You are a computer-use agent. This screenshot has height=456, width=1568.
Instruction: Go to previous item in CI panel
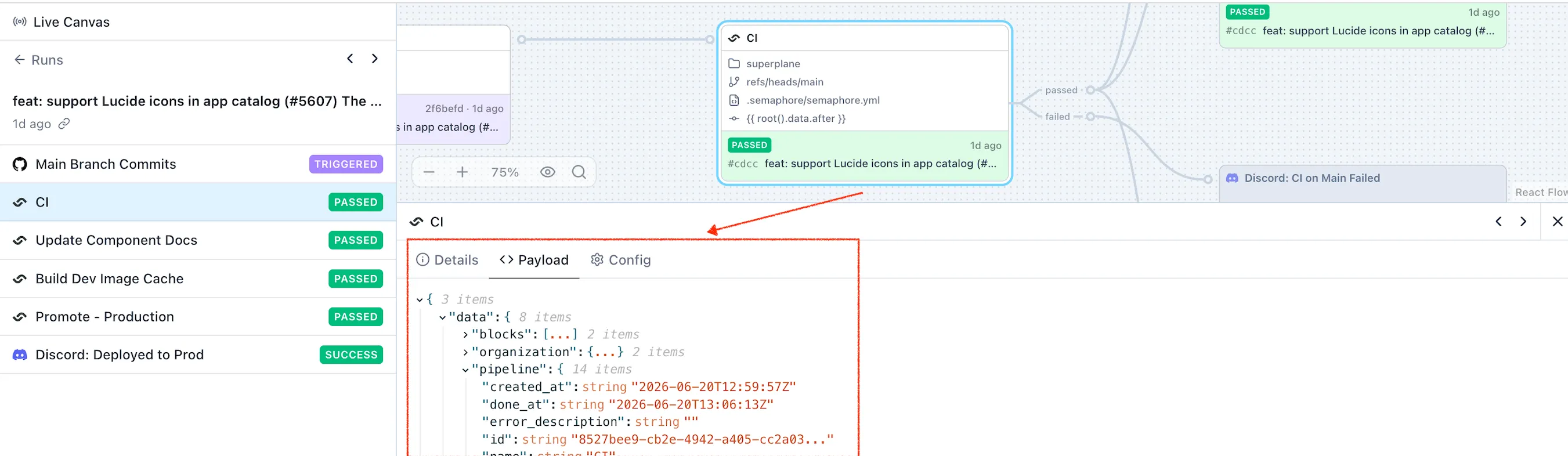tap(1498, 221)
